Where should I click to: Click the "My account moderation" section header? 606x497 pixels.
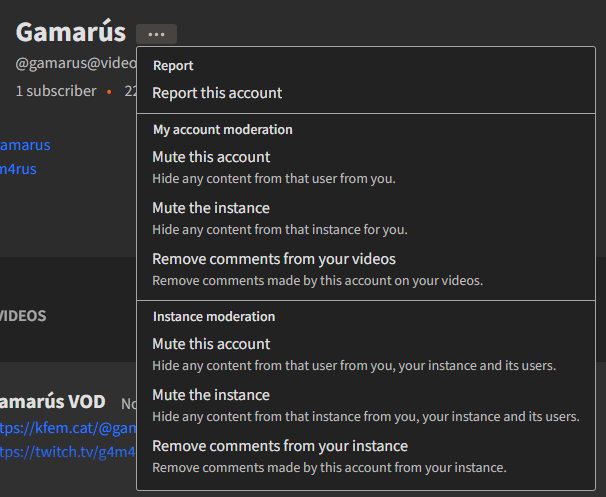coord(222,130)
